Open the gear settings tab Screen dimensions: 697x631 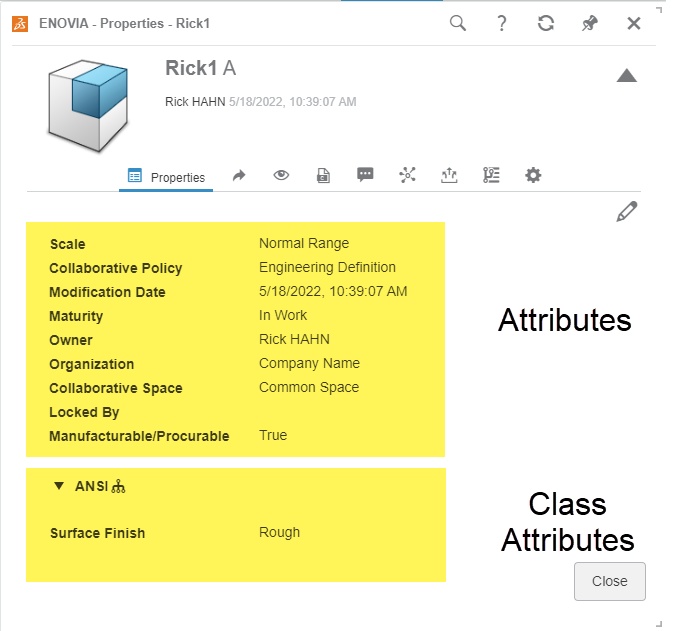[x=533, y=175]
